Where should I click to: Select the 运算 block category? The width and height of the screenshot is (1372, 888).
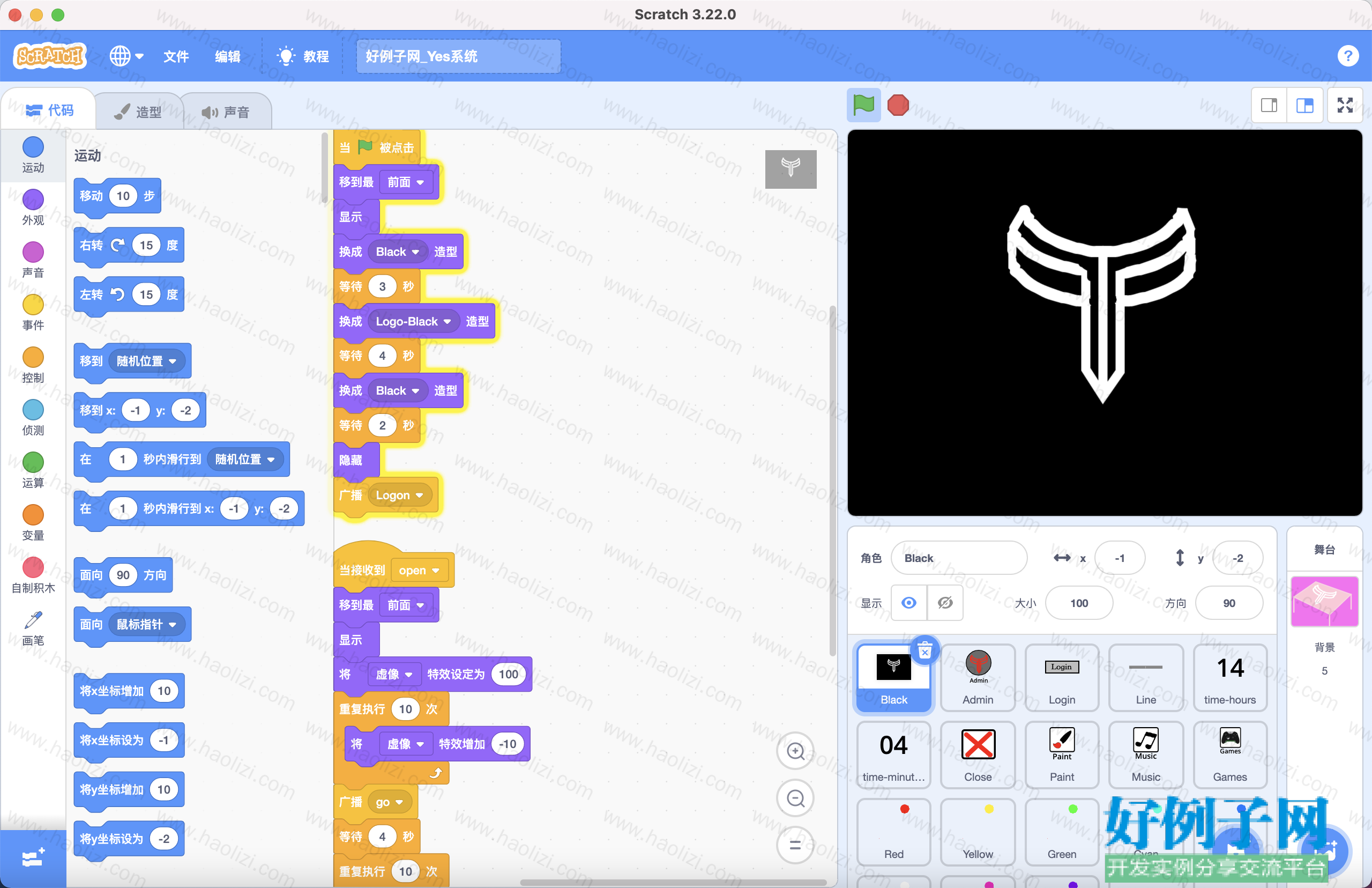coord(33,470)
